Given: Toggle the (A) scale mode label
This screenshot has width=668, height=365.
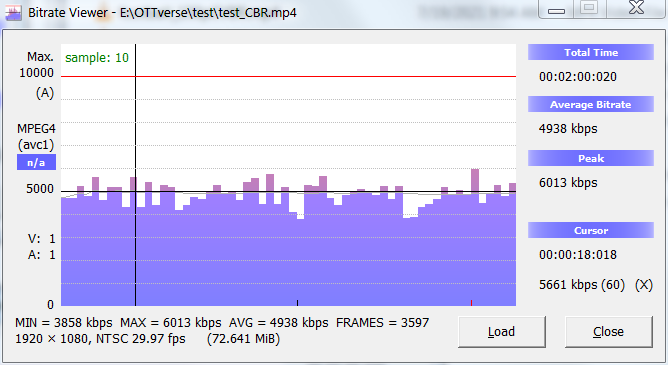Looking at the screenshot, I should point(45,93).
